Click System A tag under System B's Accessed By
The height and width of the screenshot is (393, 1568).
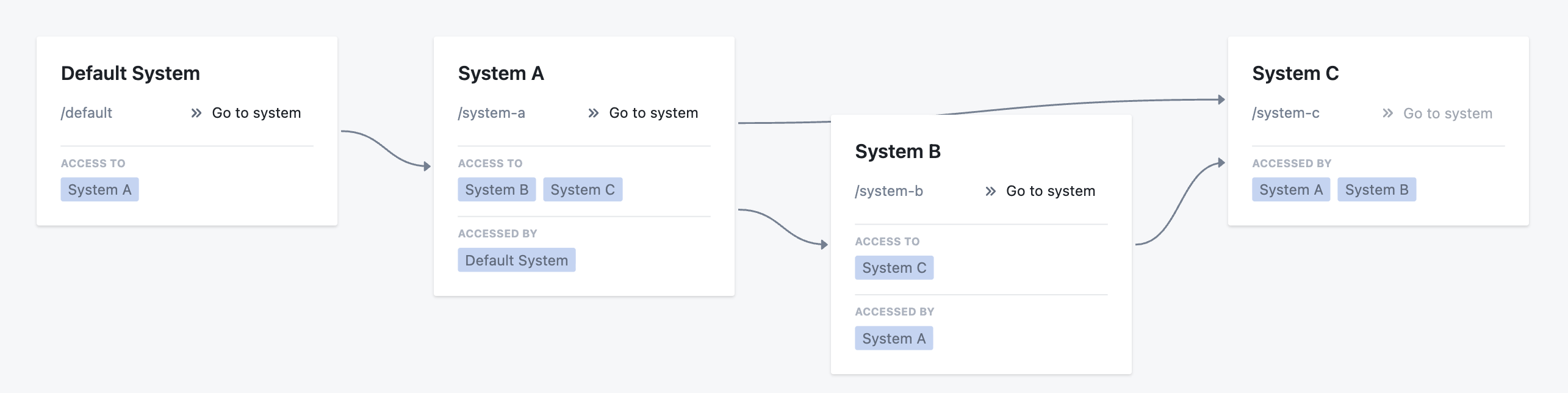(x=894, y=339)
